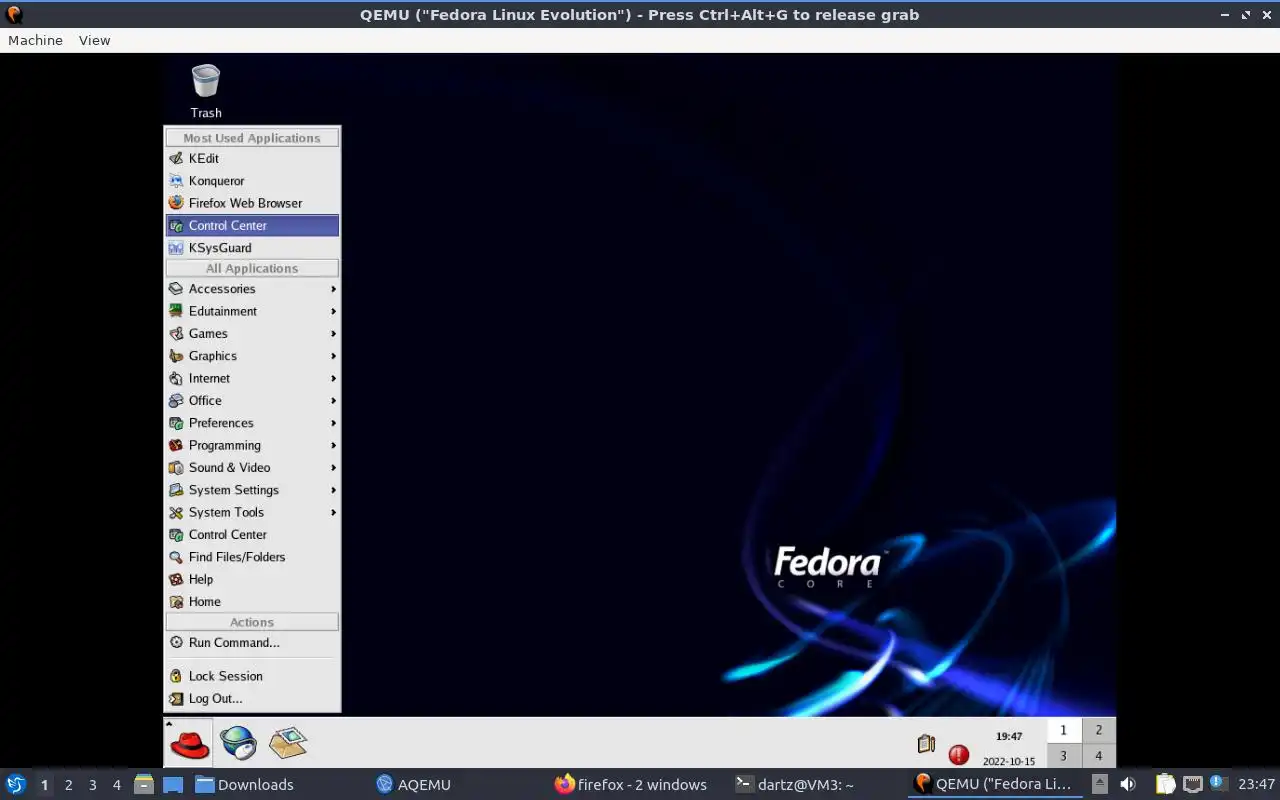
Task: Start Firefox Web Browser from menu
Action: 252,203
